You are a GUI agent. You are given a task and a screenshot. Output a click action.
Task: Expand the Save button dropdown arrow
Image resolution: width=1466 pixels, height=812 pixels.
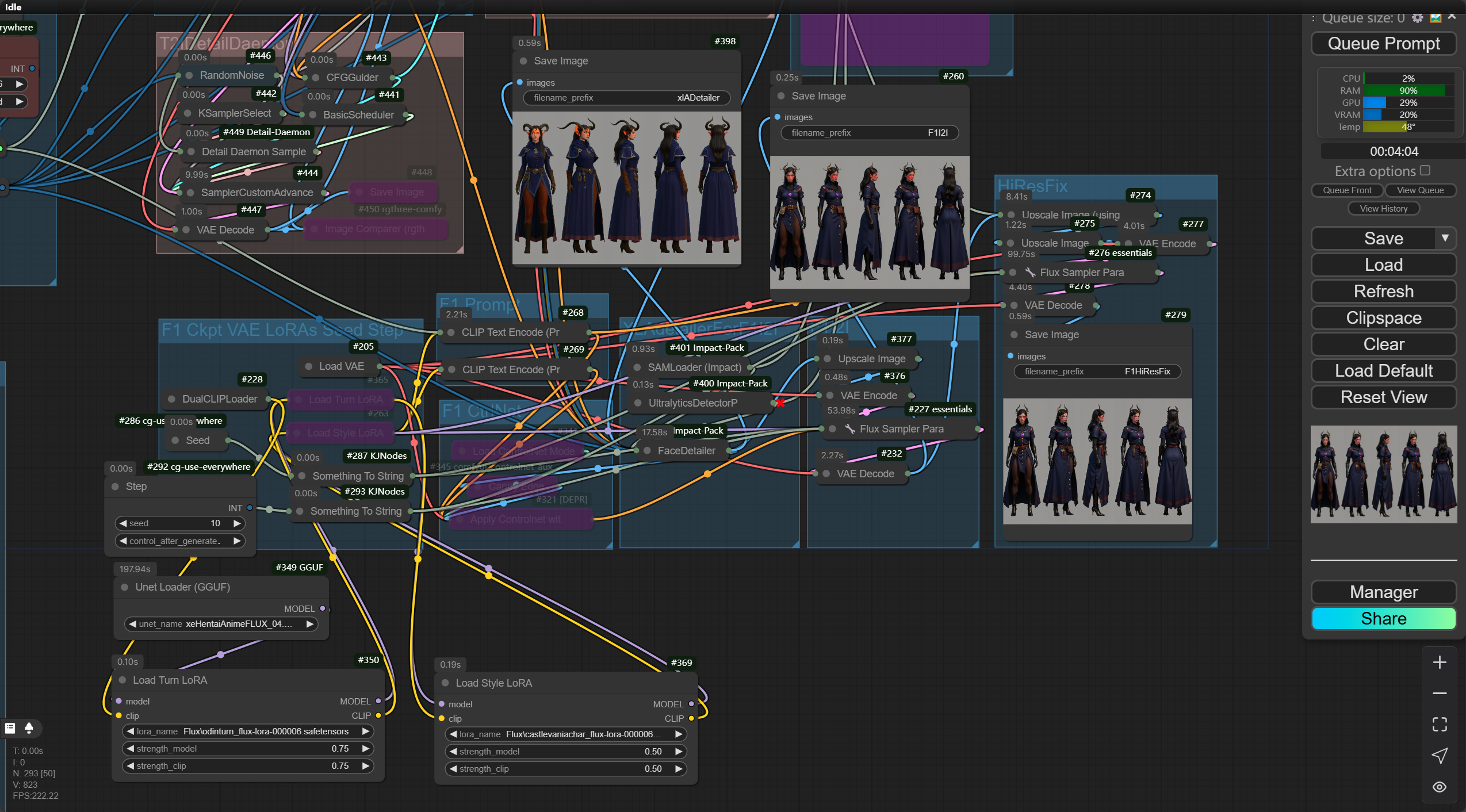(x=1445, y=238)
